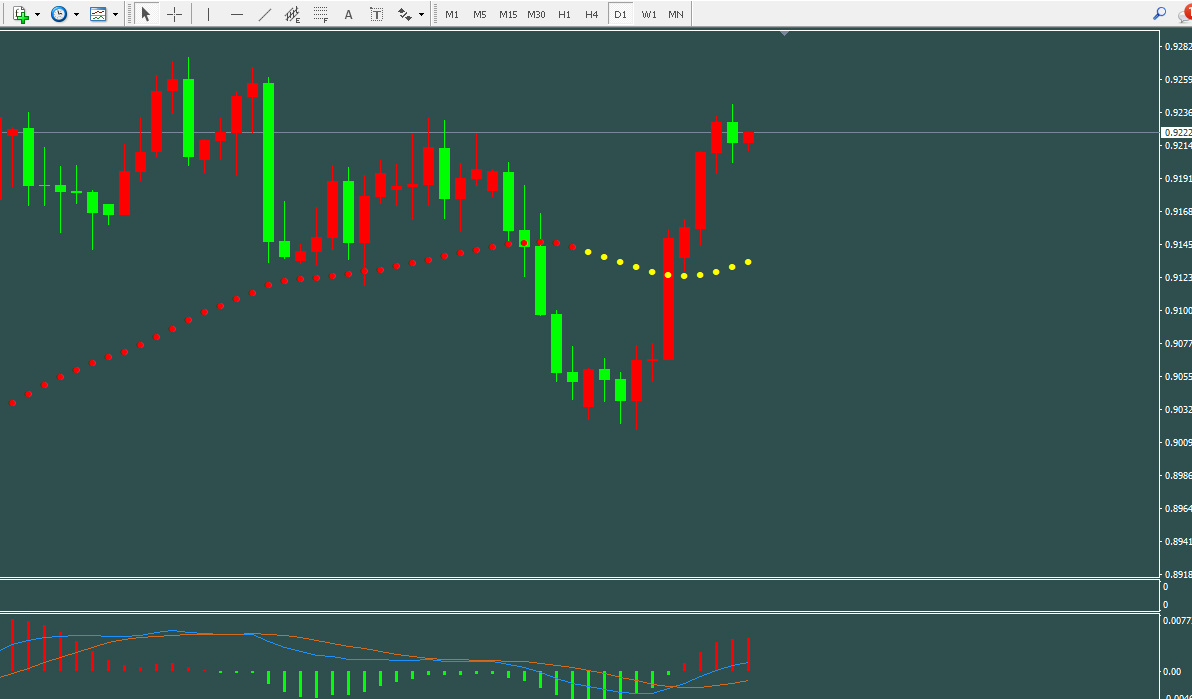
Task: Click the last yellow Parabolic SAR dot
Action: coord(749,262)
